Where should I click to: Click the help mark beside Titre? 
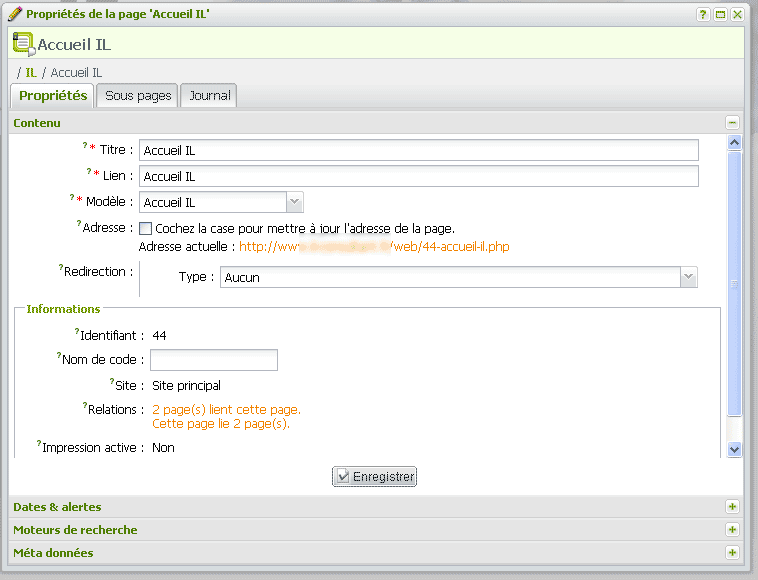click(85, 146)
